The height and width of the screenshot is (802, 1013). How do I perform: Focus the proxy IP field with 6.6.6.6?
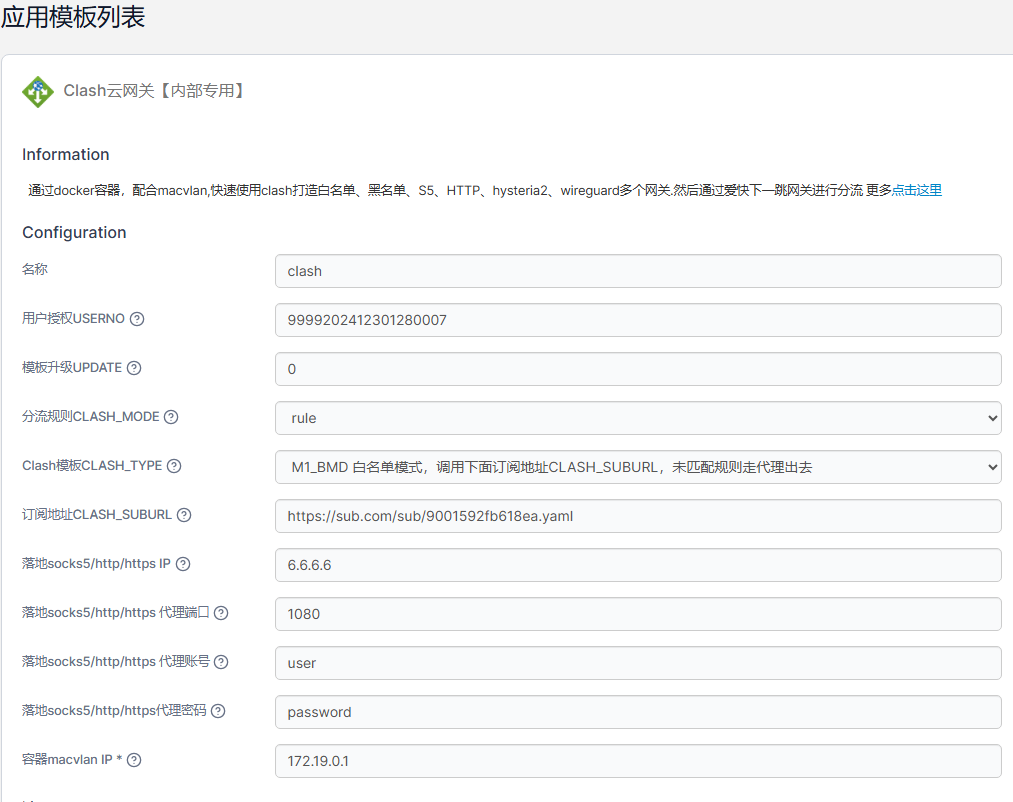point(638,565)
